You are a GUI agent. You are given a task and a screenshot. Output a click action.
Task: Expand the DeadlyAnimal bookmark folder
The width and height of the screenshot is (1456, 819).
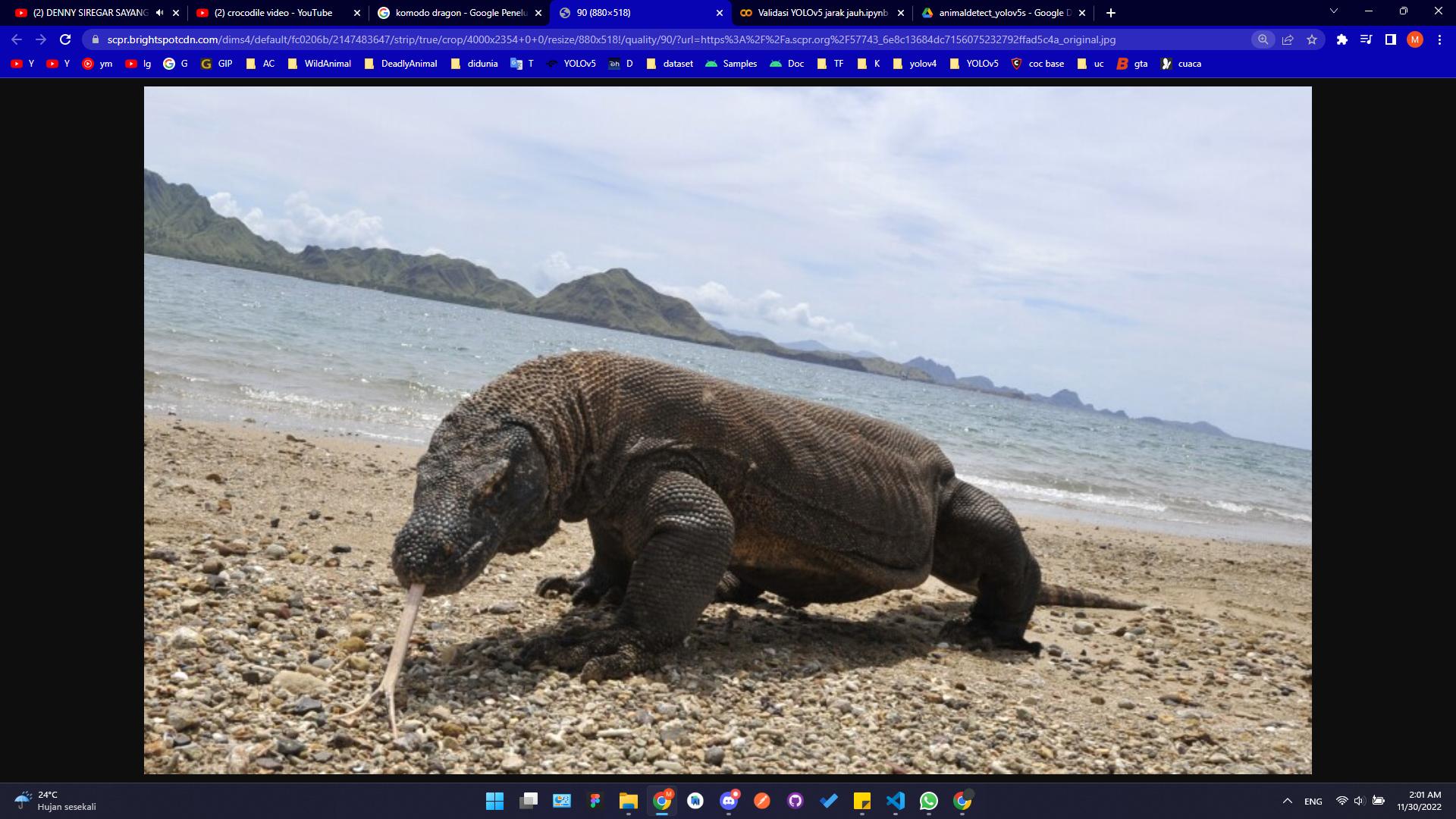pyautogui.click(x=400, y=64)
